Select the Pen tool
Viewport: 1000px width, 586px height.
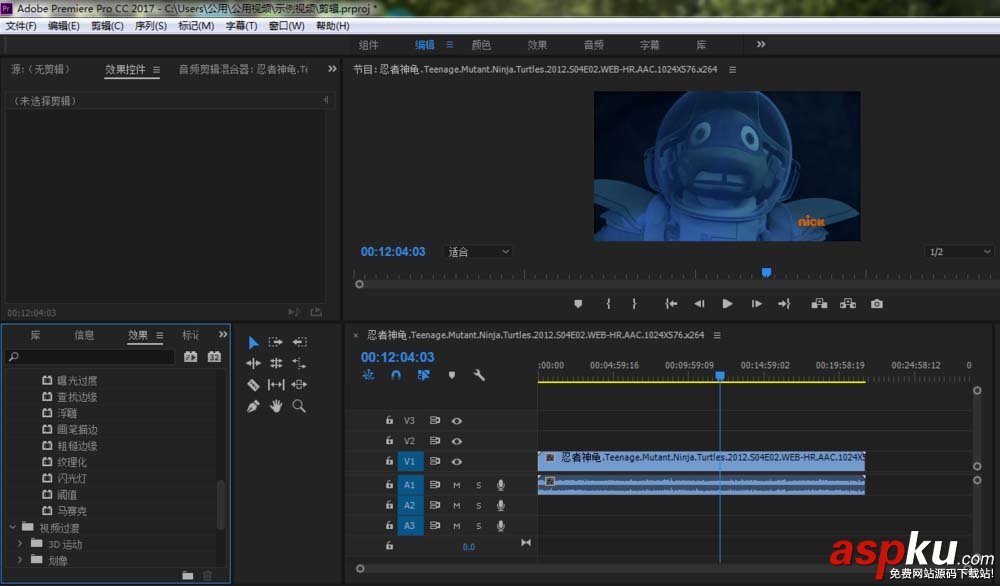253,406
